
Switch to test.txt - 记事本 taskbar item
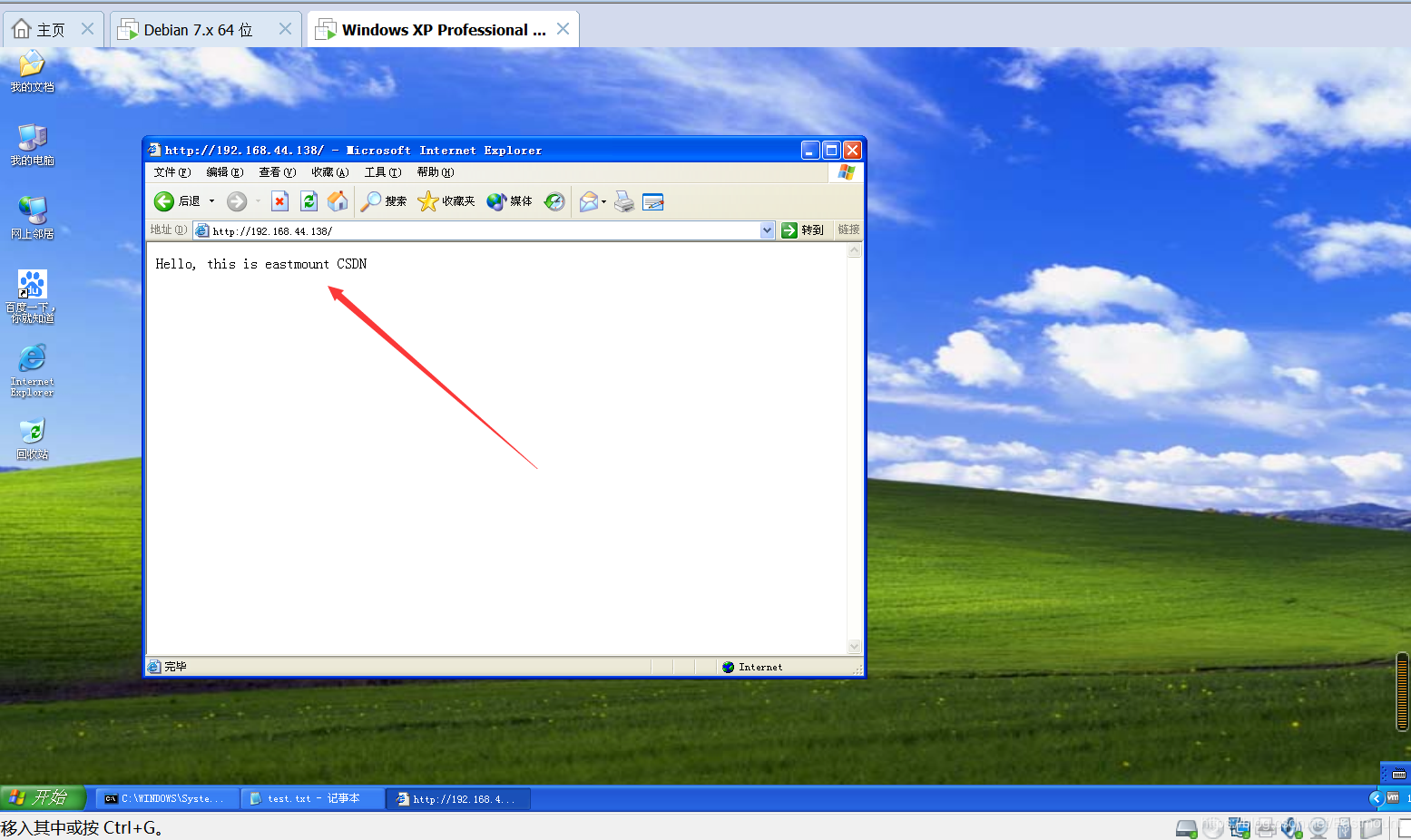(x=313, y=798)
